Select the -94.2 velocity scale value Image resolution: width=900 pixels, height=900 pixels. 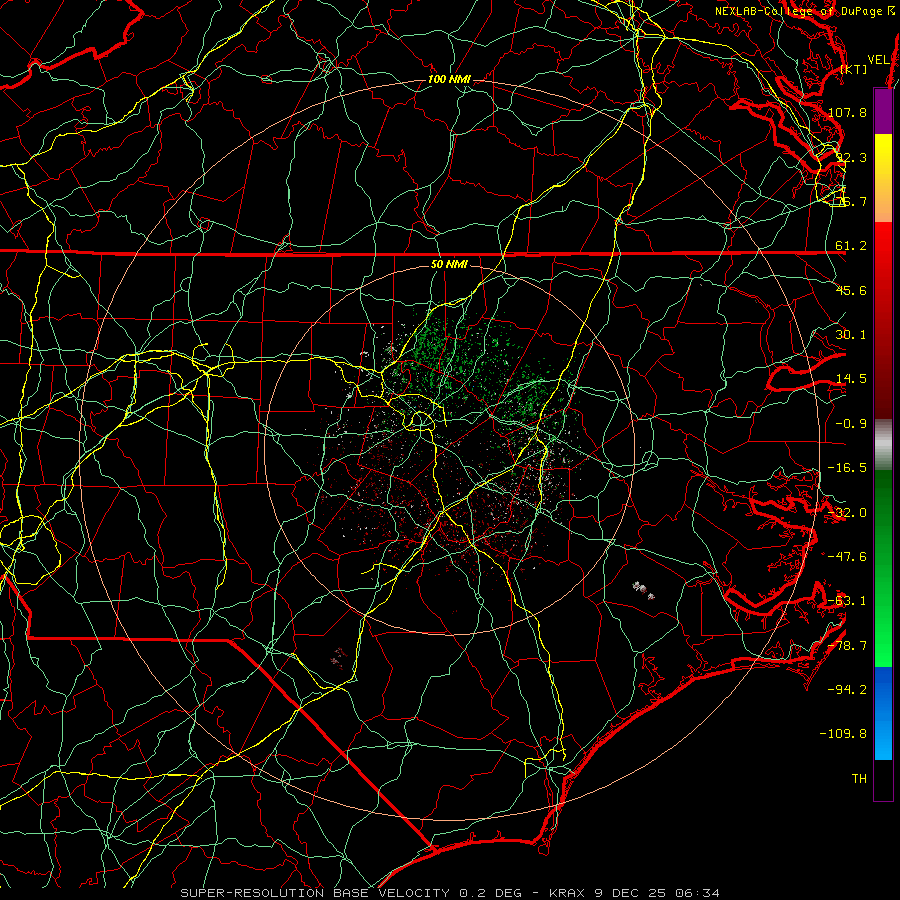[848, 689]
